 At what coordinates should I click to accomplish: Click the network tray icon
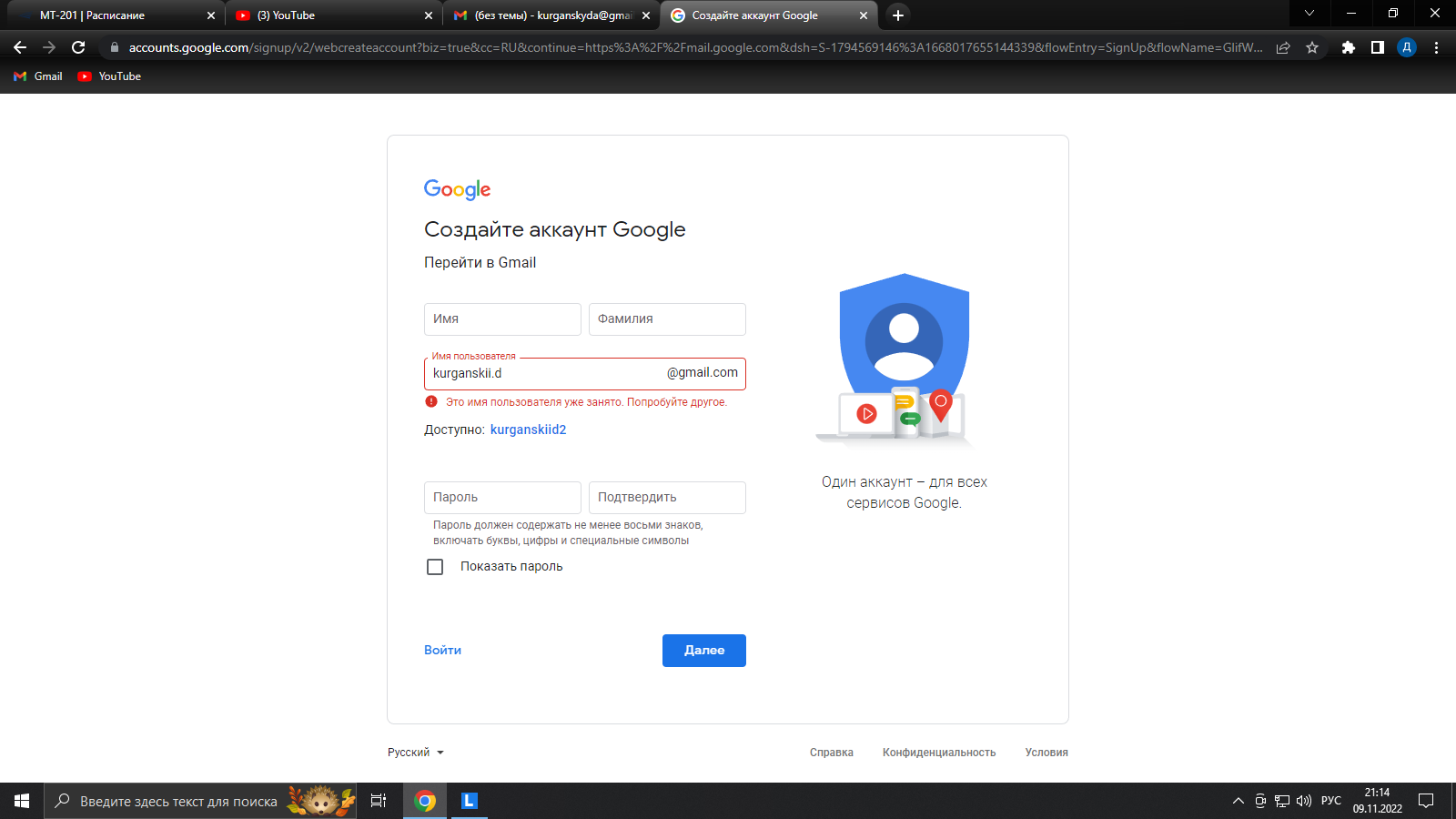1282,801
